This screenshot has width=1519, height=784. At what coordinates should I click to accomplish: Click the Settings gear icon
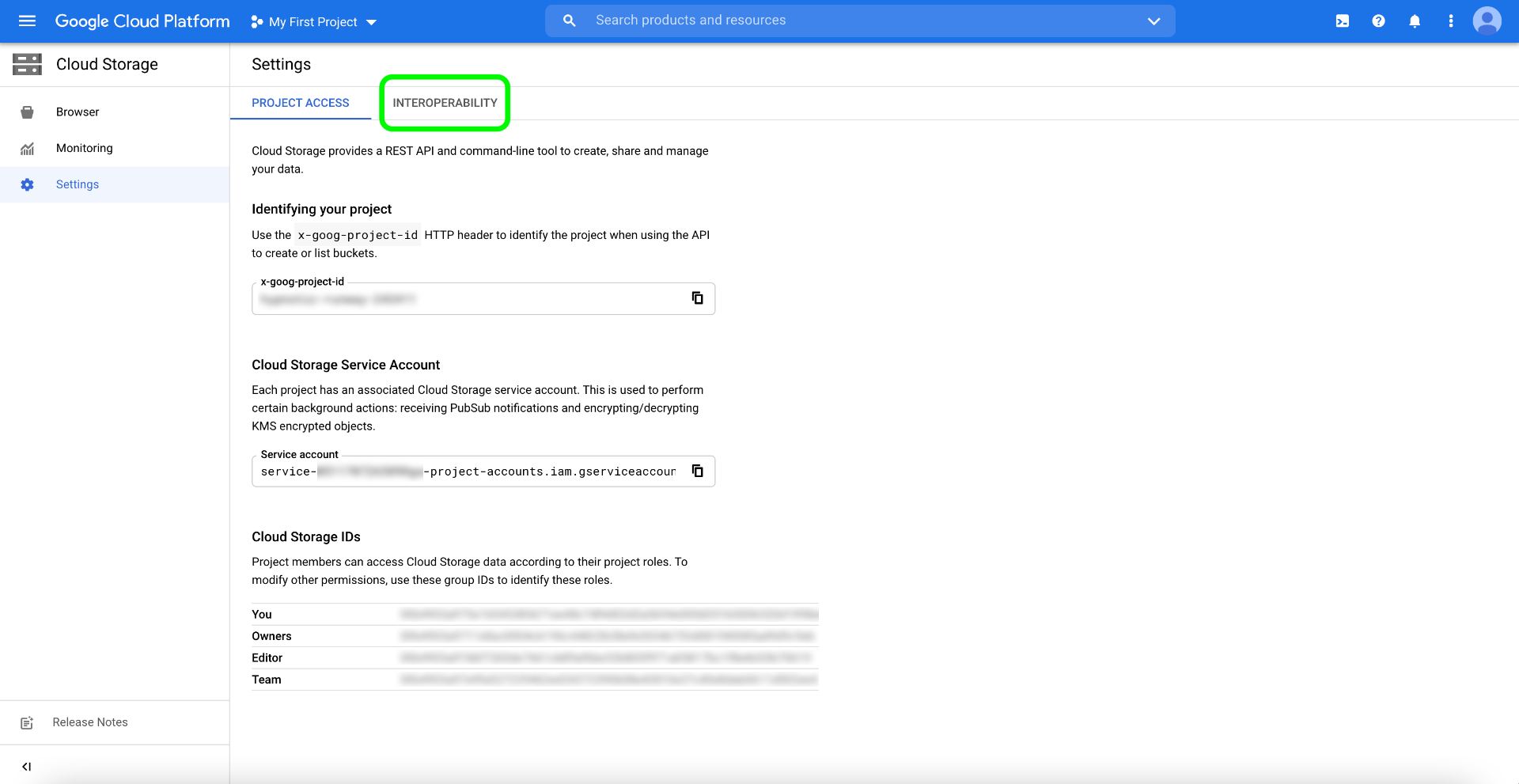pyautogui.click(x=27, y=184)
